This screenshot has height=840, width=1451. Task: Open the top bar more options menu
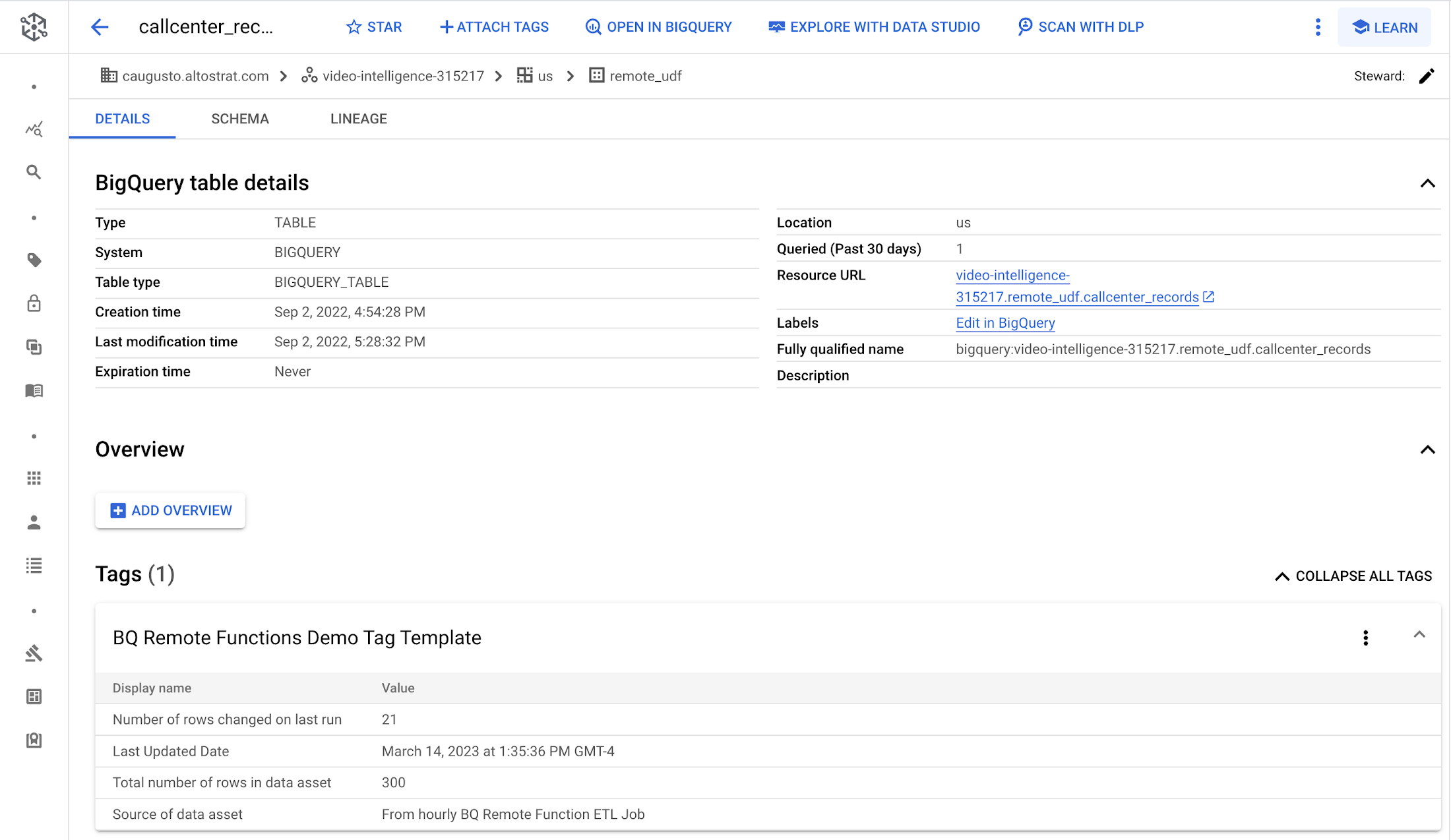[x=1318, y=27]
